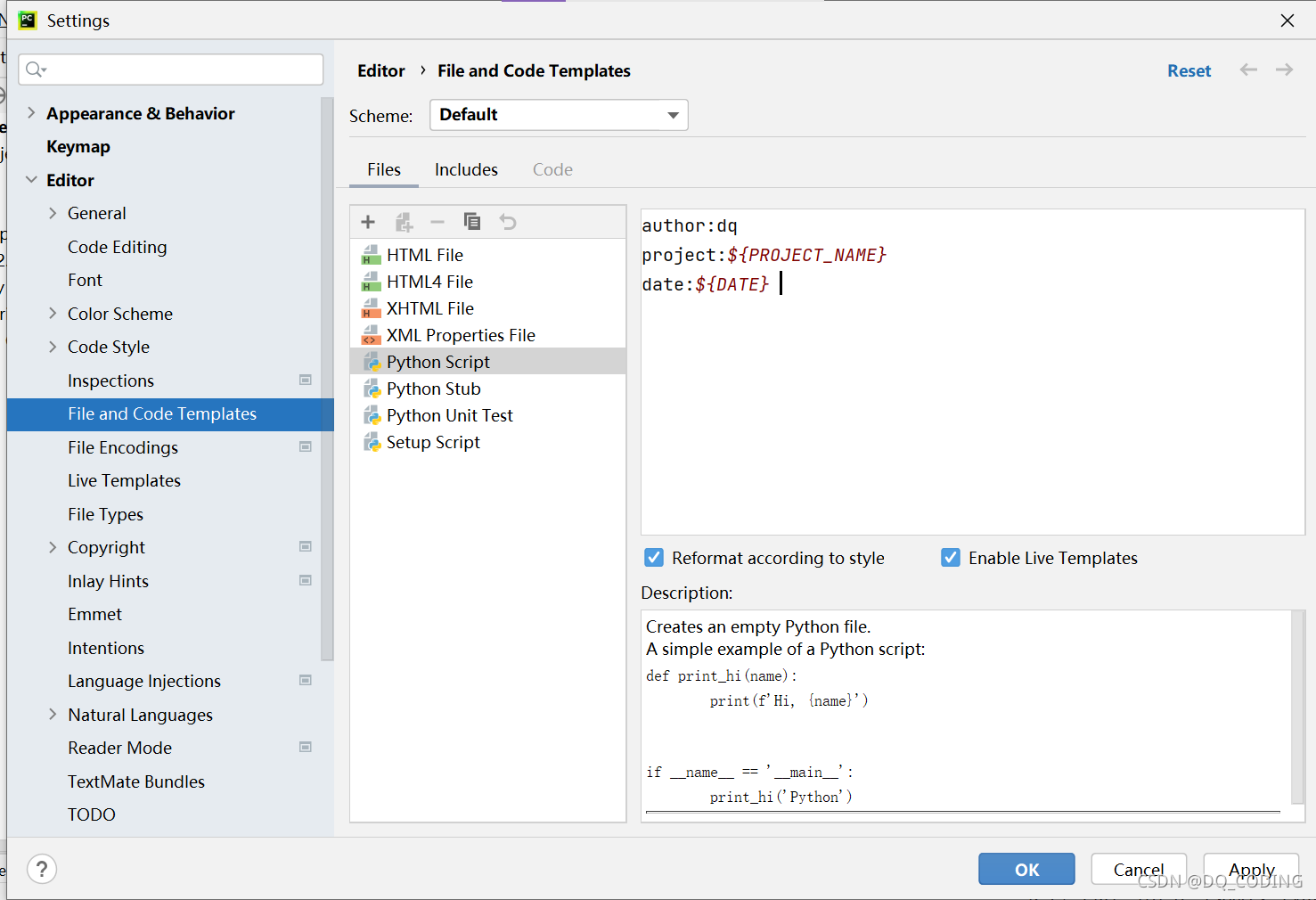This screenshot has height=900, width=1316.
Task: Toggle Enable Live Templates checkbox
Action: click(951, 558)
